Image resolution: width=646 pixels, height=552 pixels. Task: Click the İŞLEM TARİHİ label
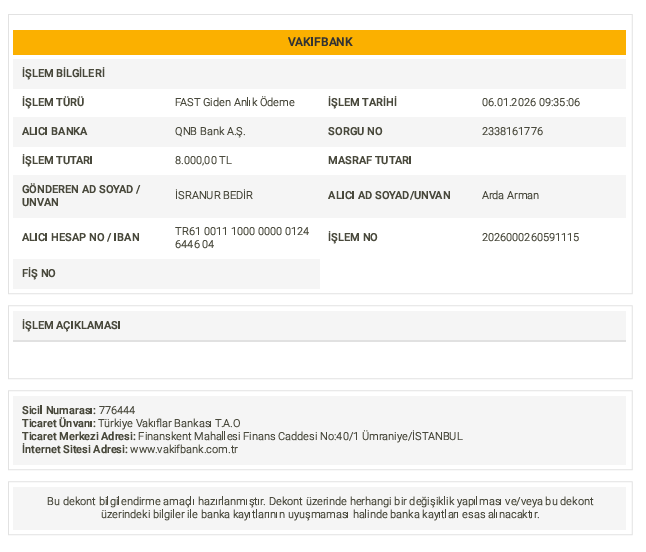(362, 102)
